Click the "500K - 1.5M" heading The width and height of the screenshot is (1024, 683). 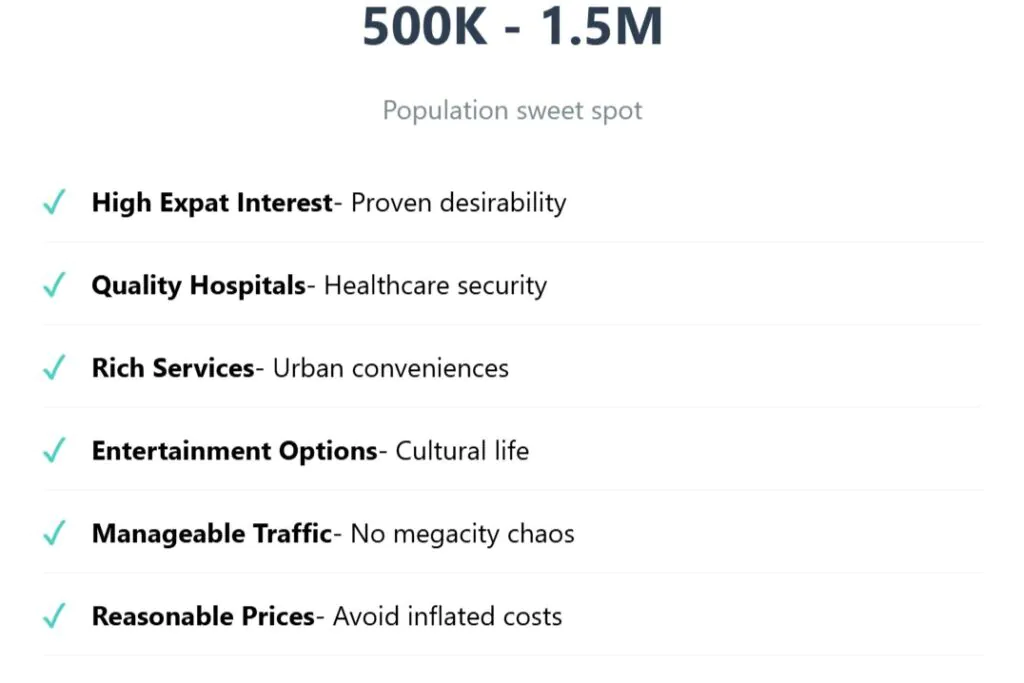(512, 27)
